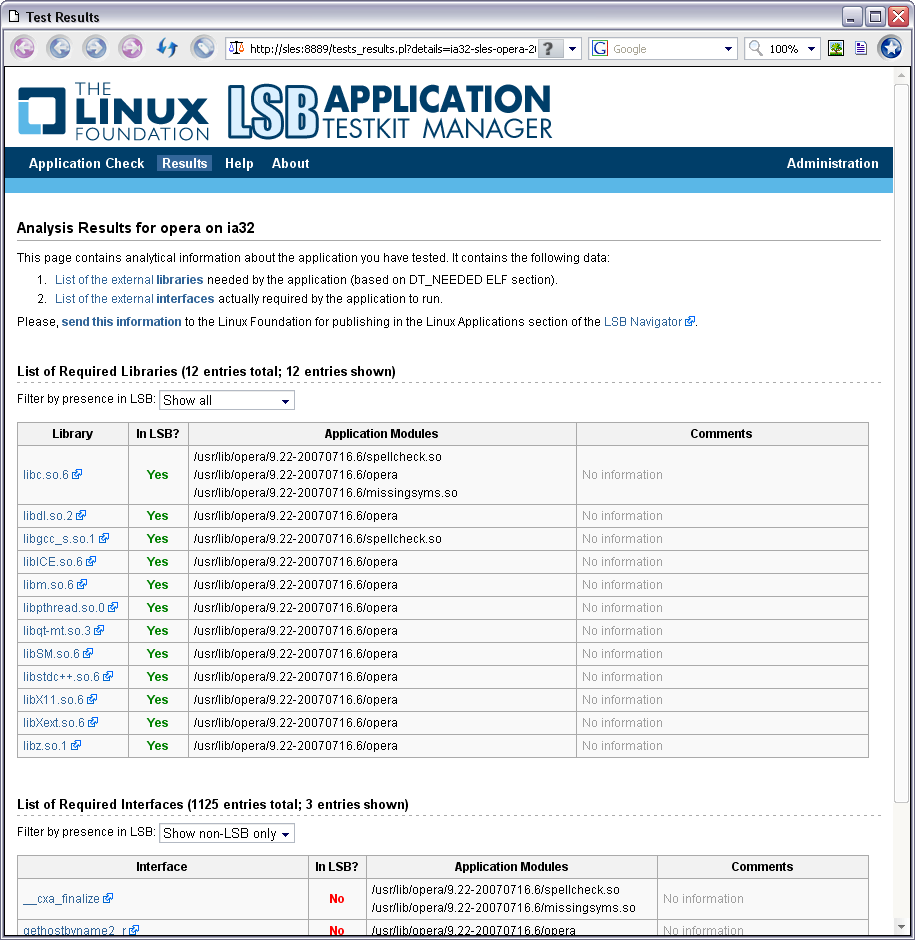Open the About menu item
This screenshot has height=940, width=915.
click(290, 163)
